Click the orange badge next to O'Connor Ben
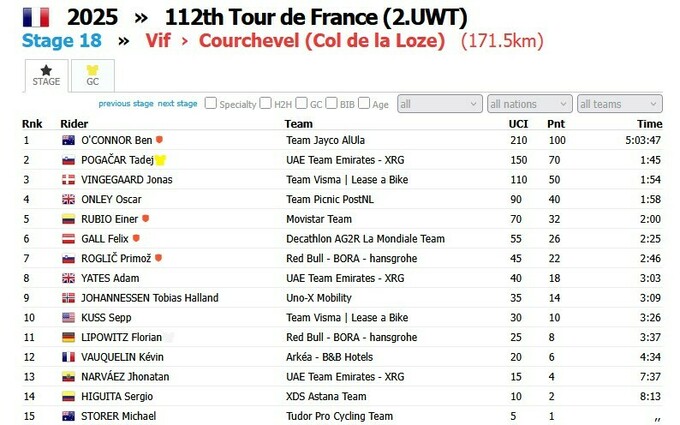Screen dimensions: 680x425 [159, 140]
